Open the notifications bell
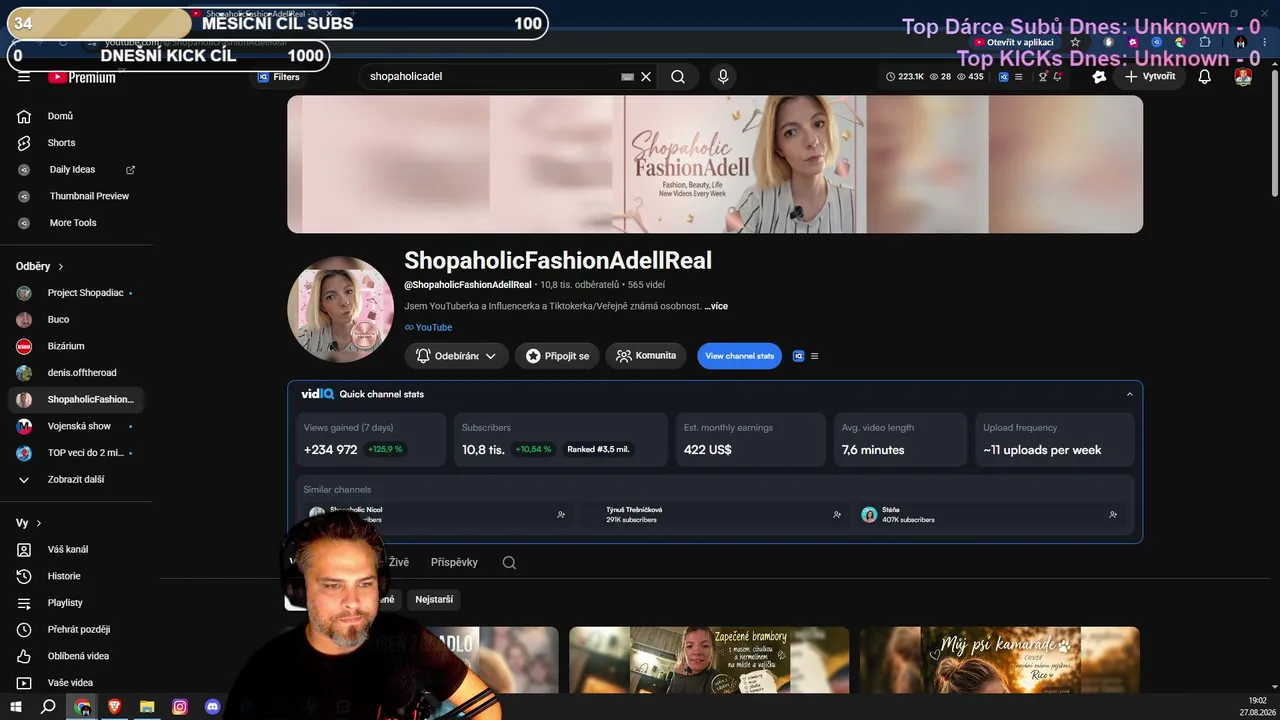Screen dimensions: 1280x720 (1205, 77)
